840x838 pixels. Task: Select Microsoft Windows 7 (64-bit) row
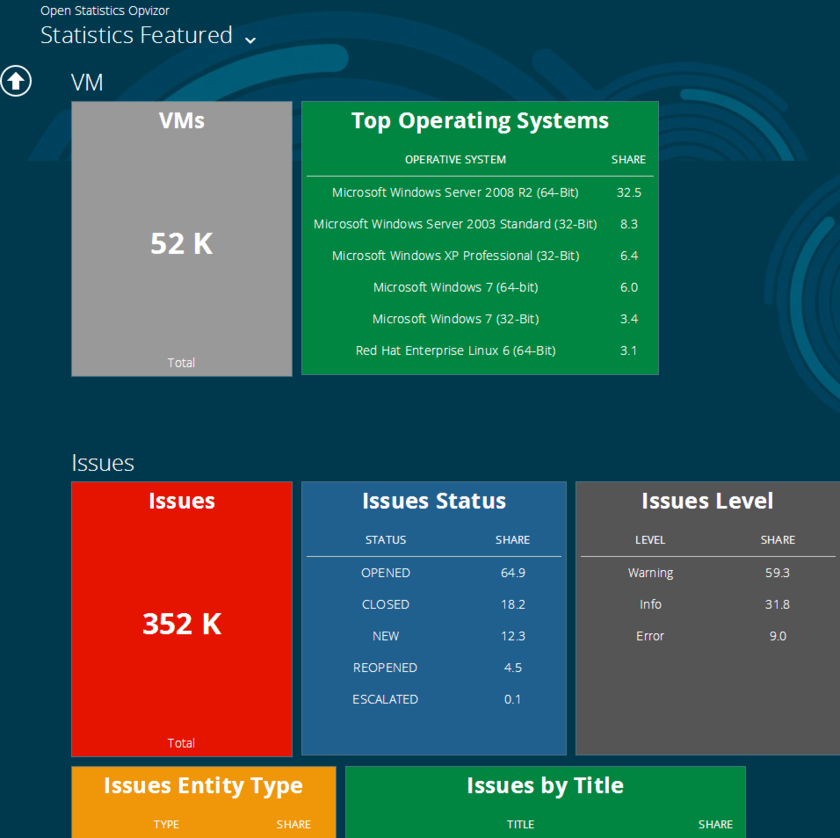coord(455,287)
